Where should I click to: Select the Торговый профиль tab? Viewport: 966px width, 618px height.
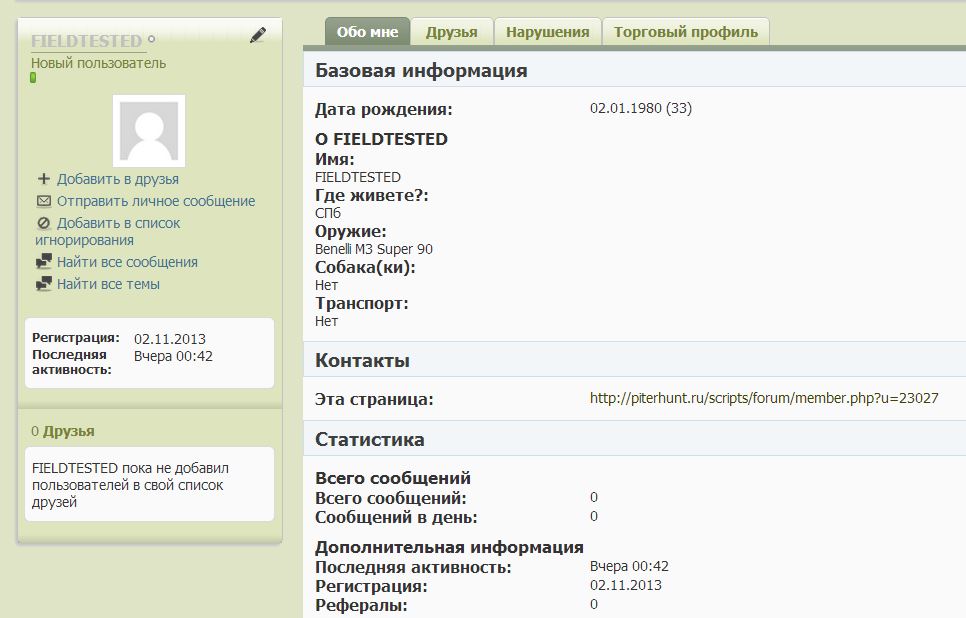click(685, 32)
